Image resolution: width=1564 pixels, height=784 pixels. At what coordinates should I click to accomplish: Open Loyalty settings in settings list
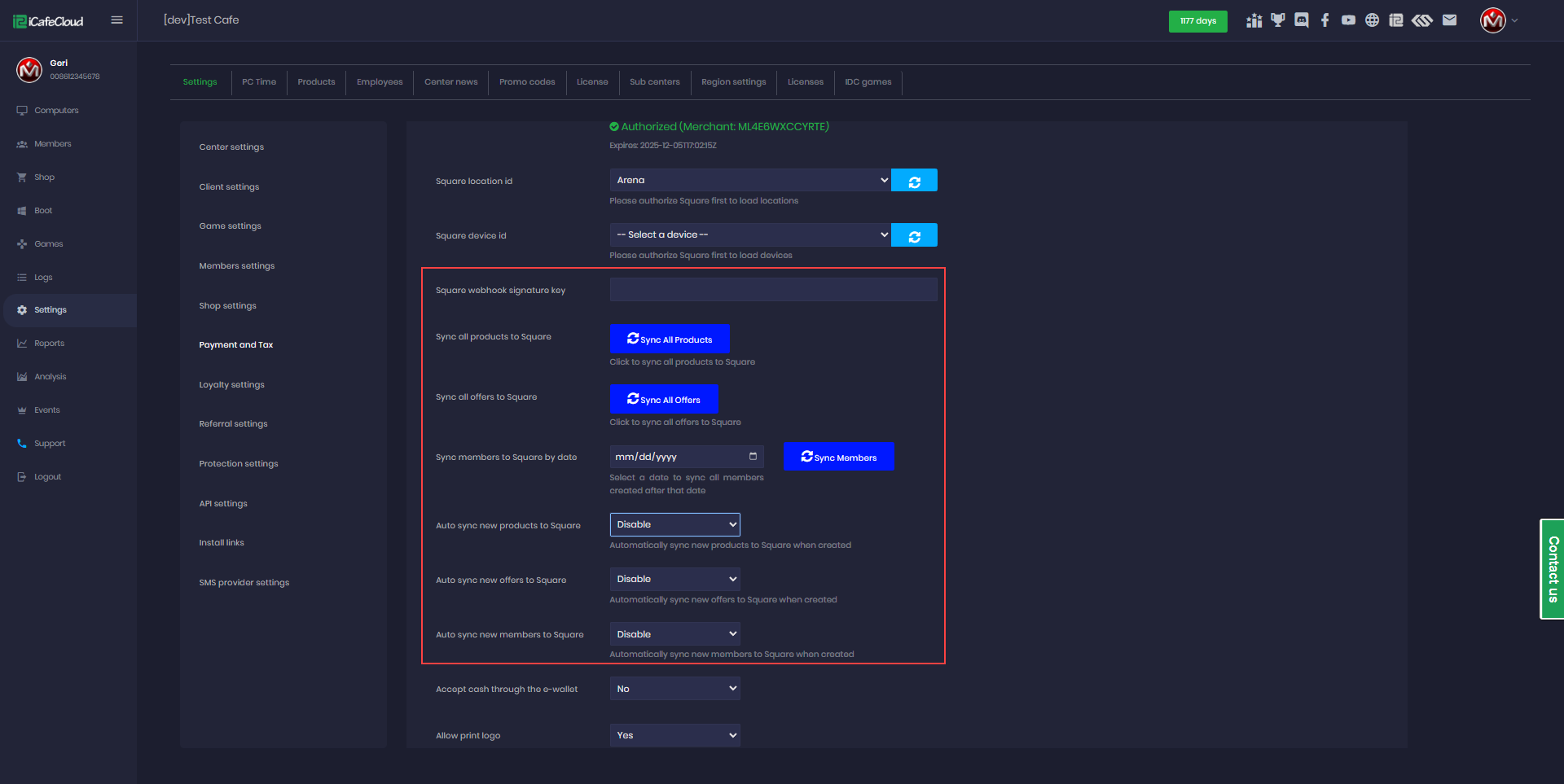pos(232,385)
